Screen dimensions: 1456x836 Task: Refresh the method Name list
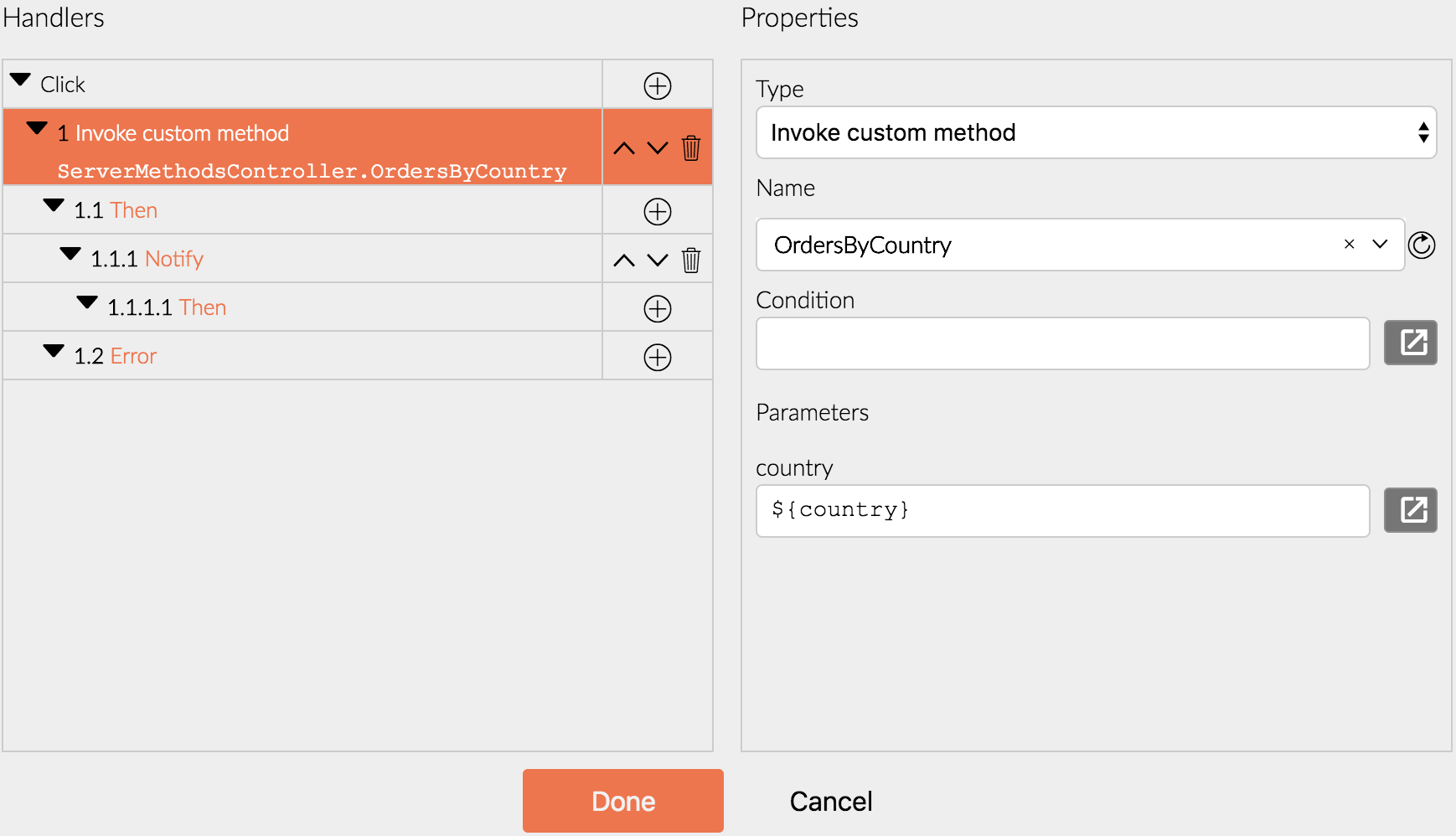pos(1422,245)
